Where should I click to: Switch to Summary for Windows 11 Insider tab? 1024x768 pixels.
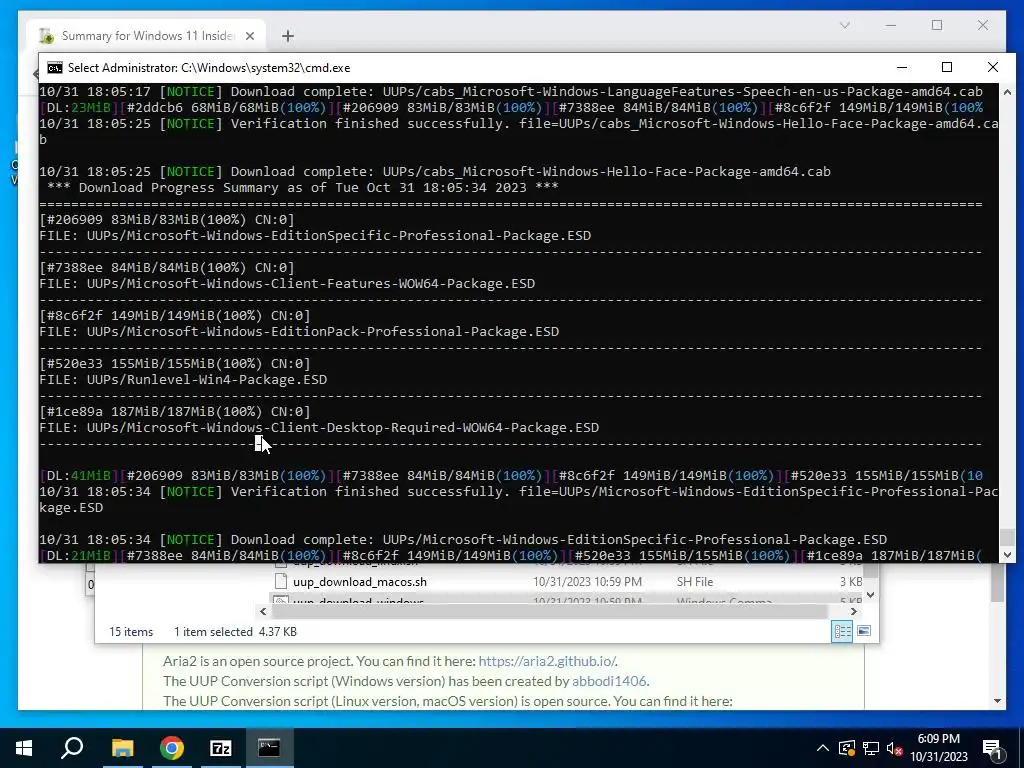147,36
